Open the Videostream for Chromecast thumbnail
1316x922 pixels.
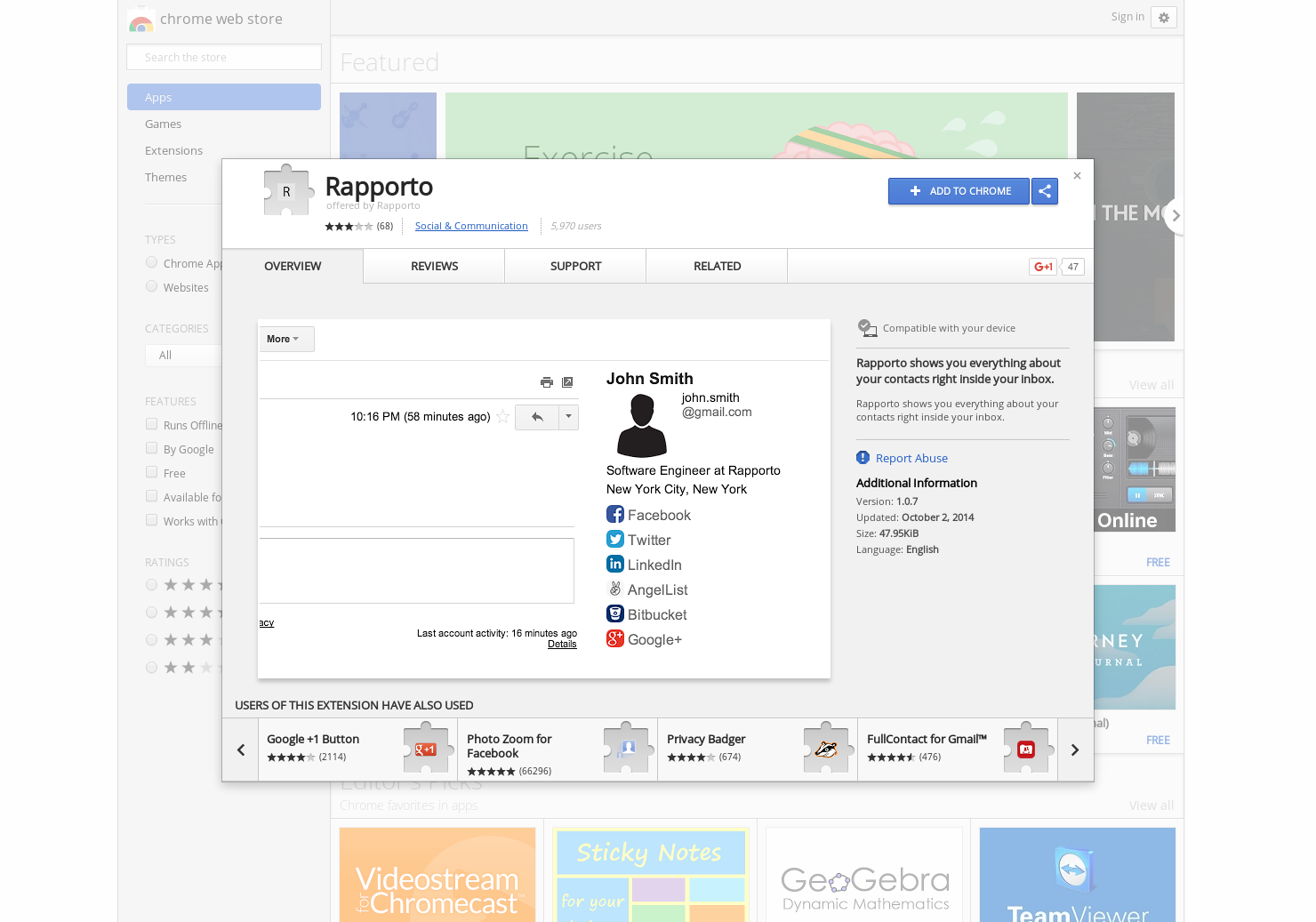tap(437, 875)
